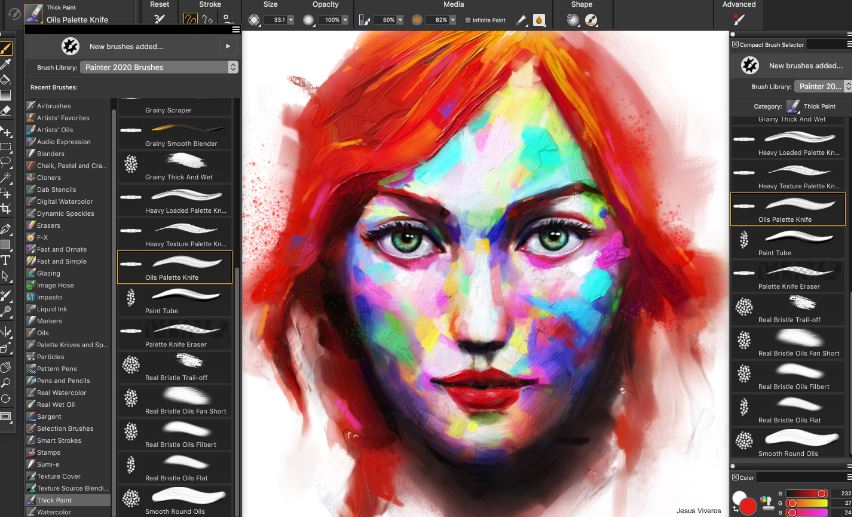This screenshot has height=517, width=852.
Task: Close the Color panel
Action: (x=735, y=477)
